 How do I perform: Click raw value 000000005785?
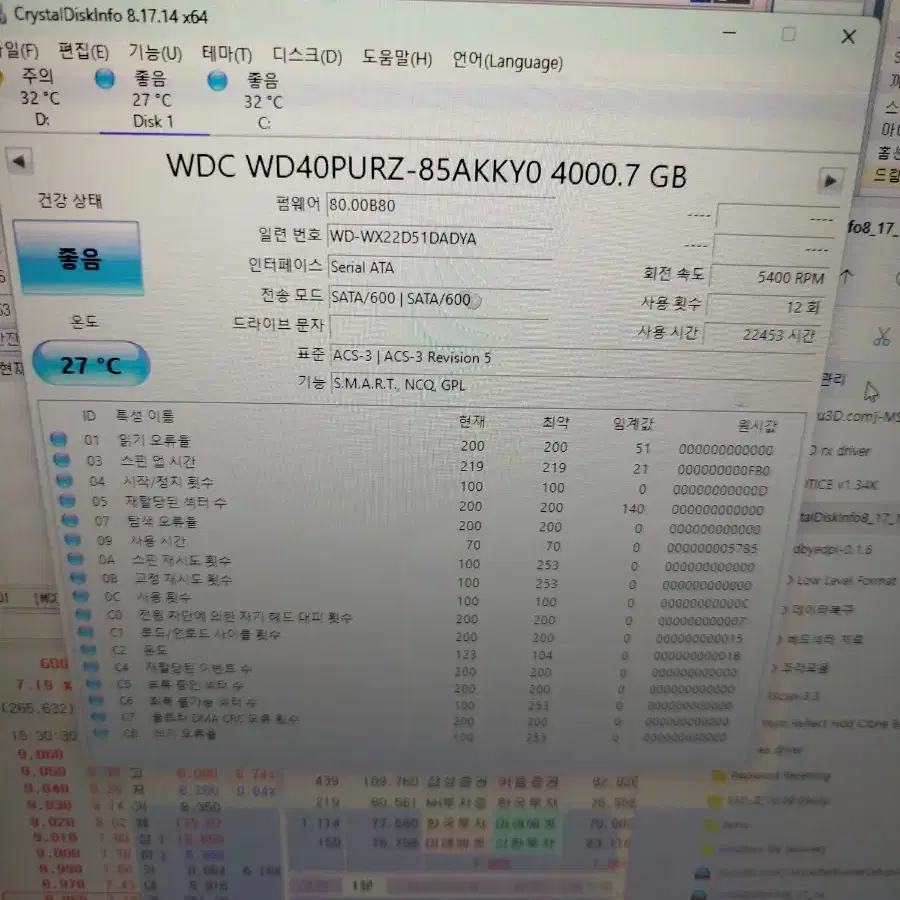tap(712, 548)
